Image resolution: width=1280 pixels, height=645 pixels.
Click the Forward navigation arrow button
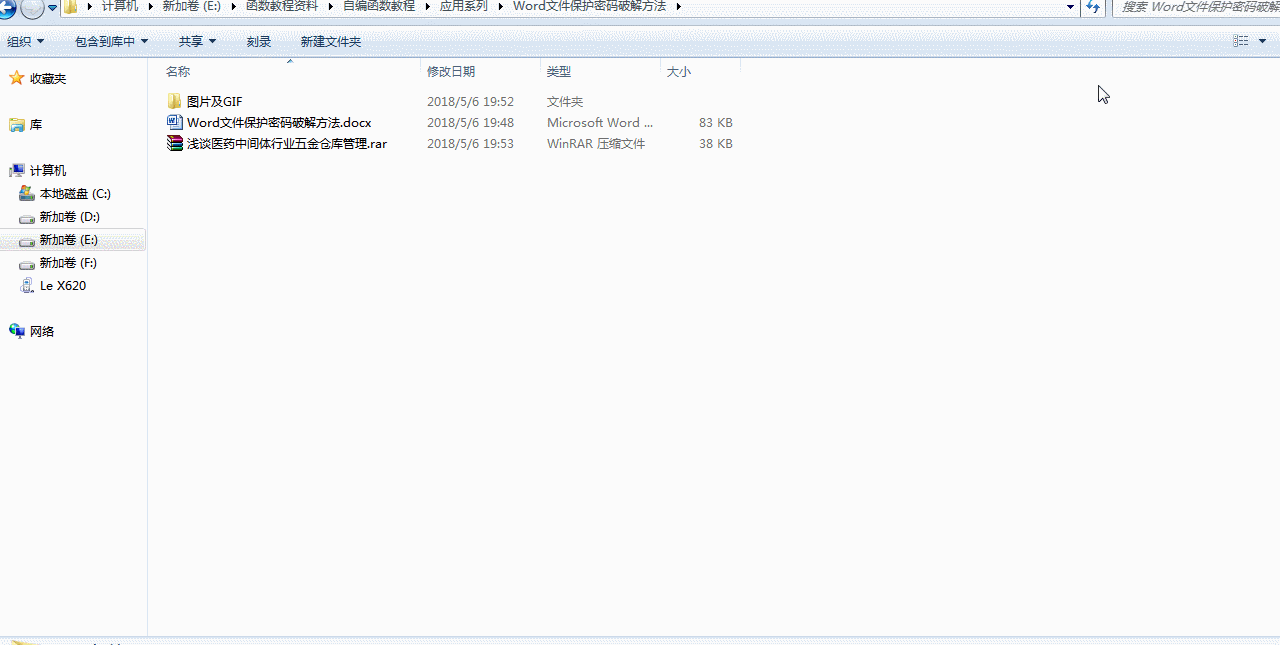[32, 8]
